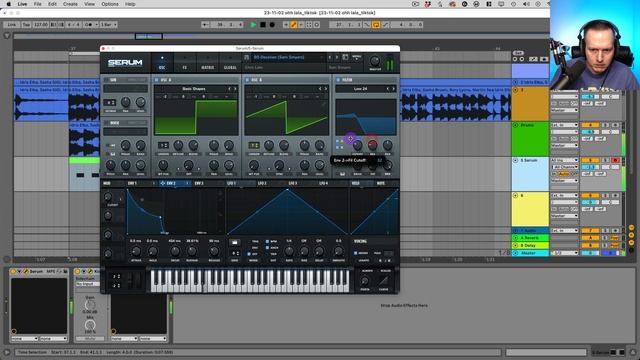Open the volume icon in the macOS menu bar
The width and height of the screenshot is (640, 360).
pyautogui.click(x=526, y=4)
